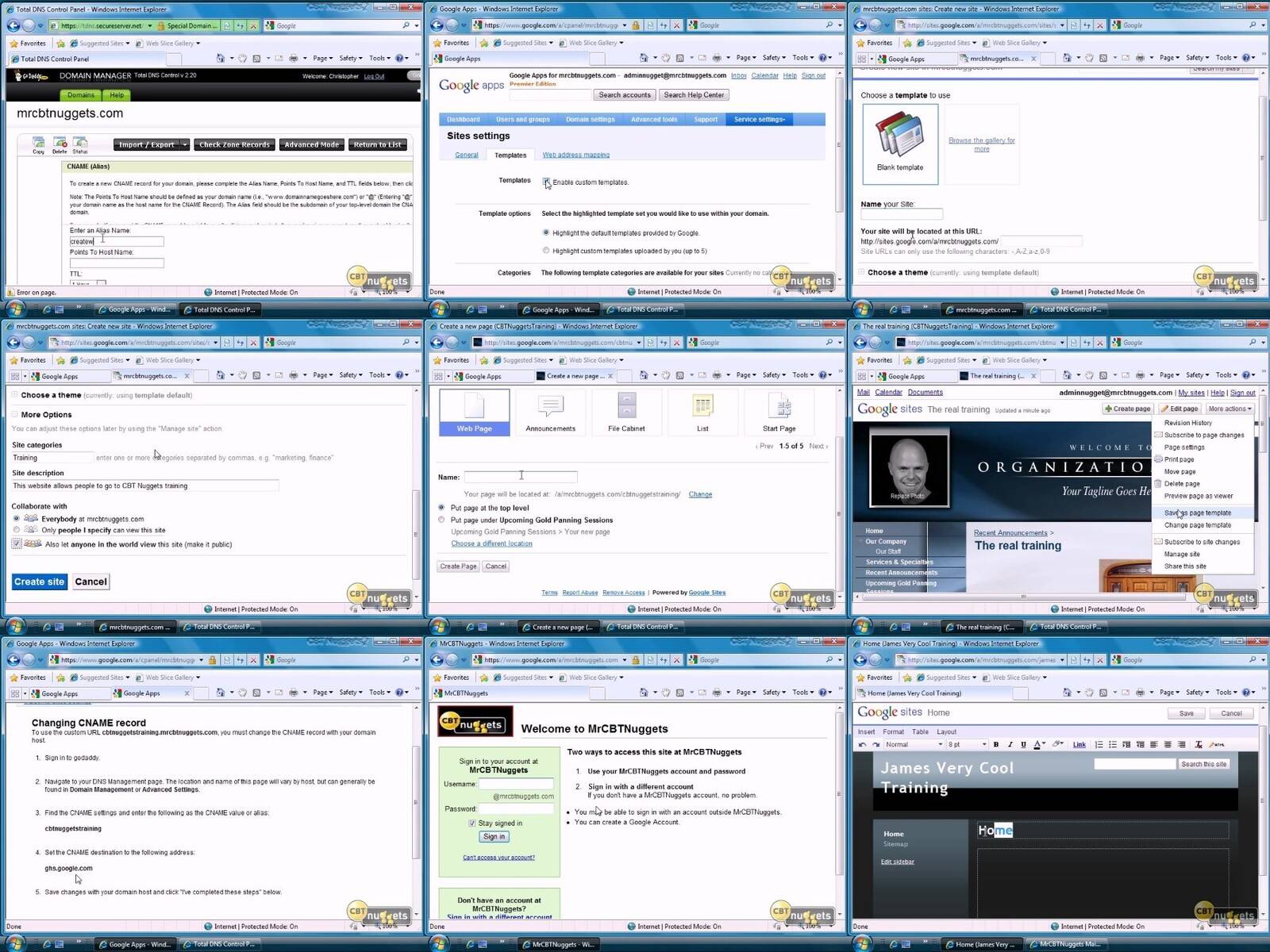This screenshot has height=952, width=1270.
Task: Open highlight color picker in Sites Home editor
Action: [x=1057, y=744]
